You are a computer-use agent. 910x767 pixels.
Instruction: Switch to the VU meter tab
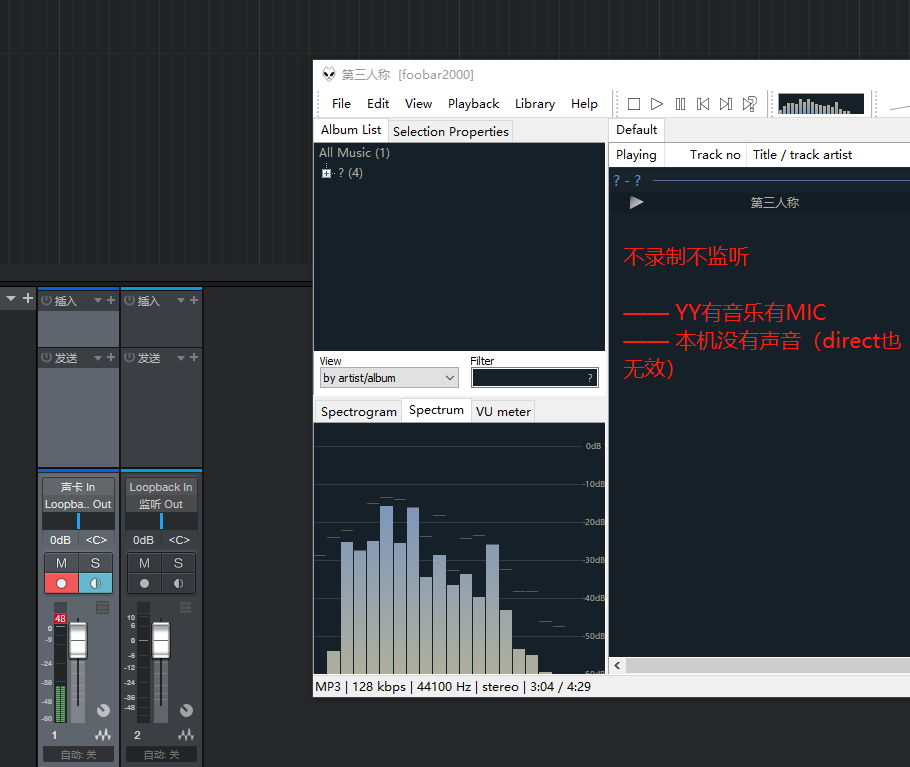click(503, 411)
